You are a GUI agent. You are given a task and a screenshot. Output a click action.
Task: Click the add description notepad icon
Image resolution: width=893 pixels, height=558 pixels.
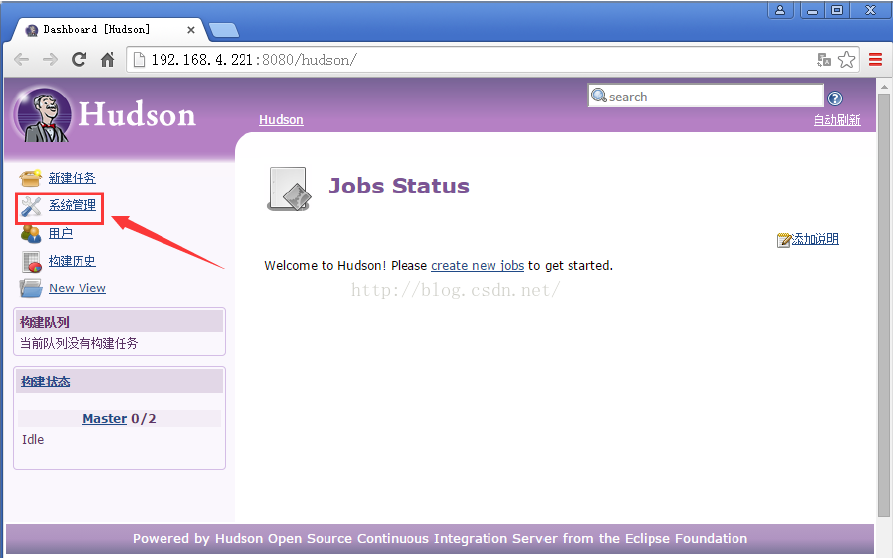point(784,240)
